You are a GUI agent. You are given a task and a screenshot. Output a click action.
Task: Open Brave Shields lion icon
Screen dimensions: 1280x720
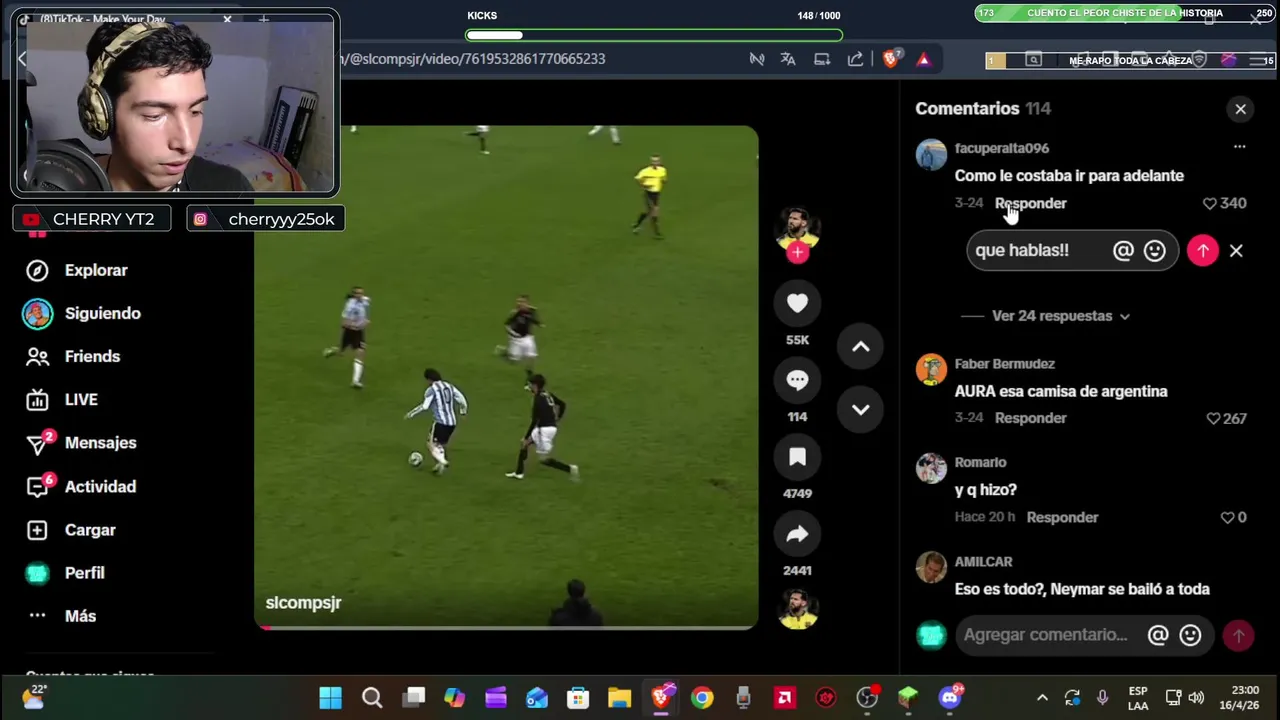click(890, 59)
